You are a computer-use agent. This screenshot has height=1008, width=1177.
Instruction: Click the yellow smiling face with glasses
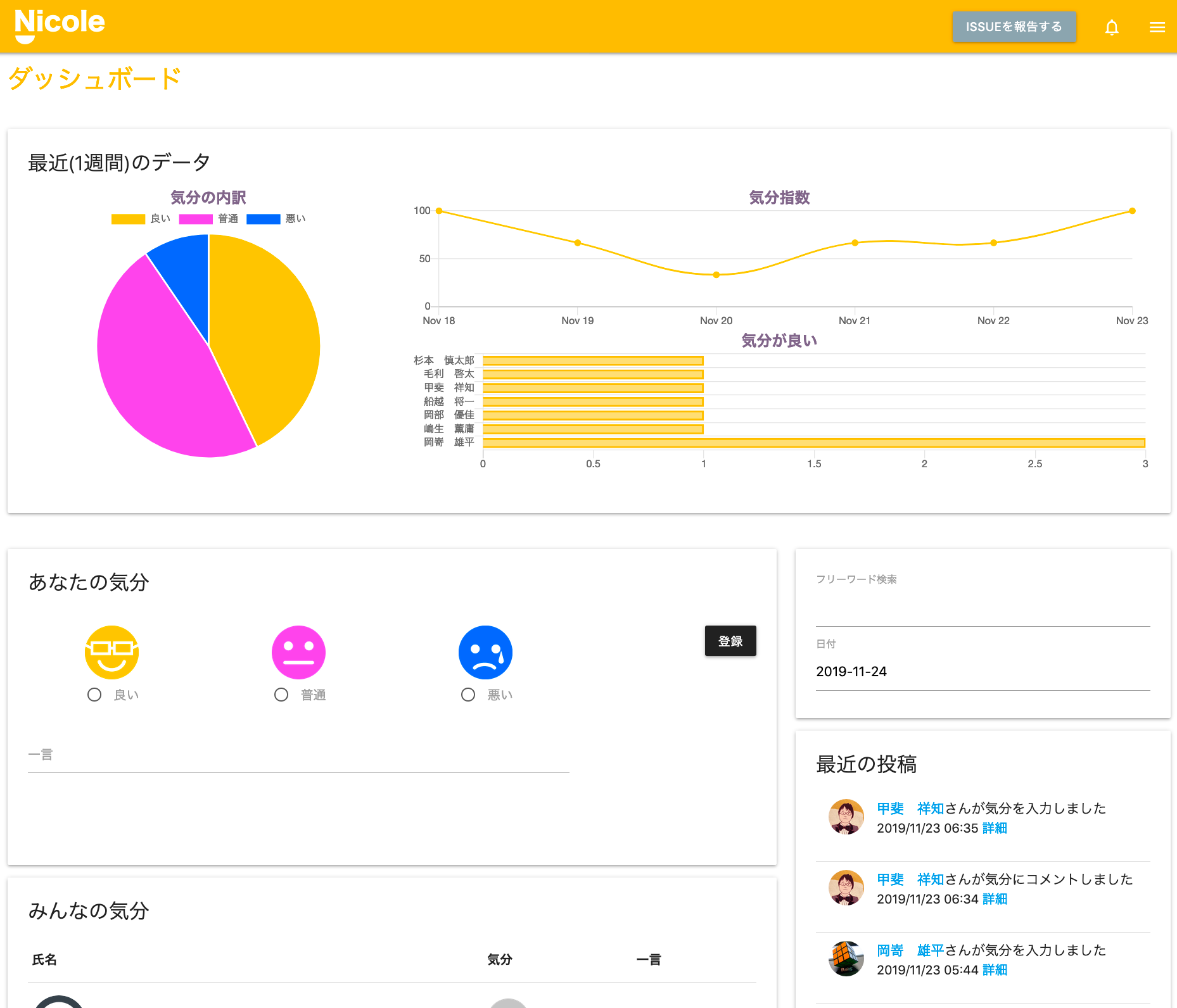point(112,652)
